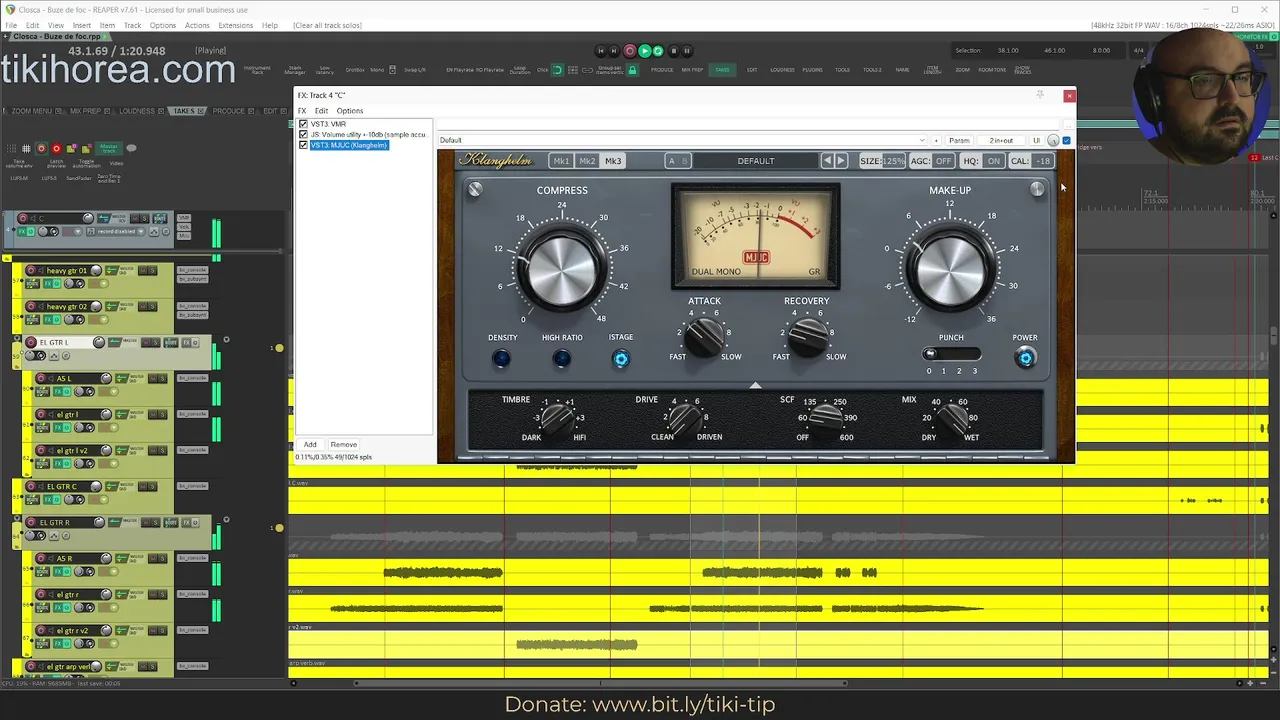This screenshot has height=720, width=1280.
Task: Click the Master track toolbar button
Action: (108, 148)
